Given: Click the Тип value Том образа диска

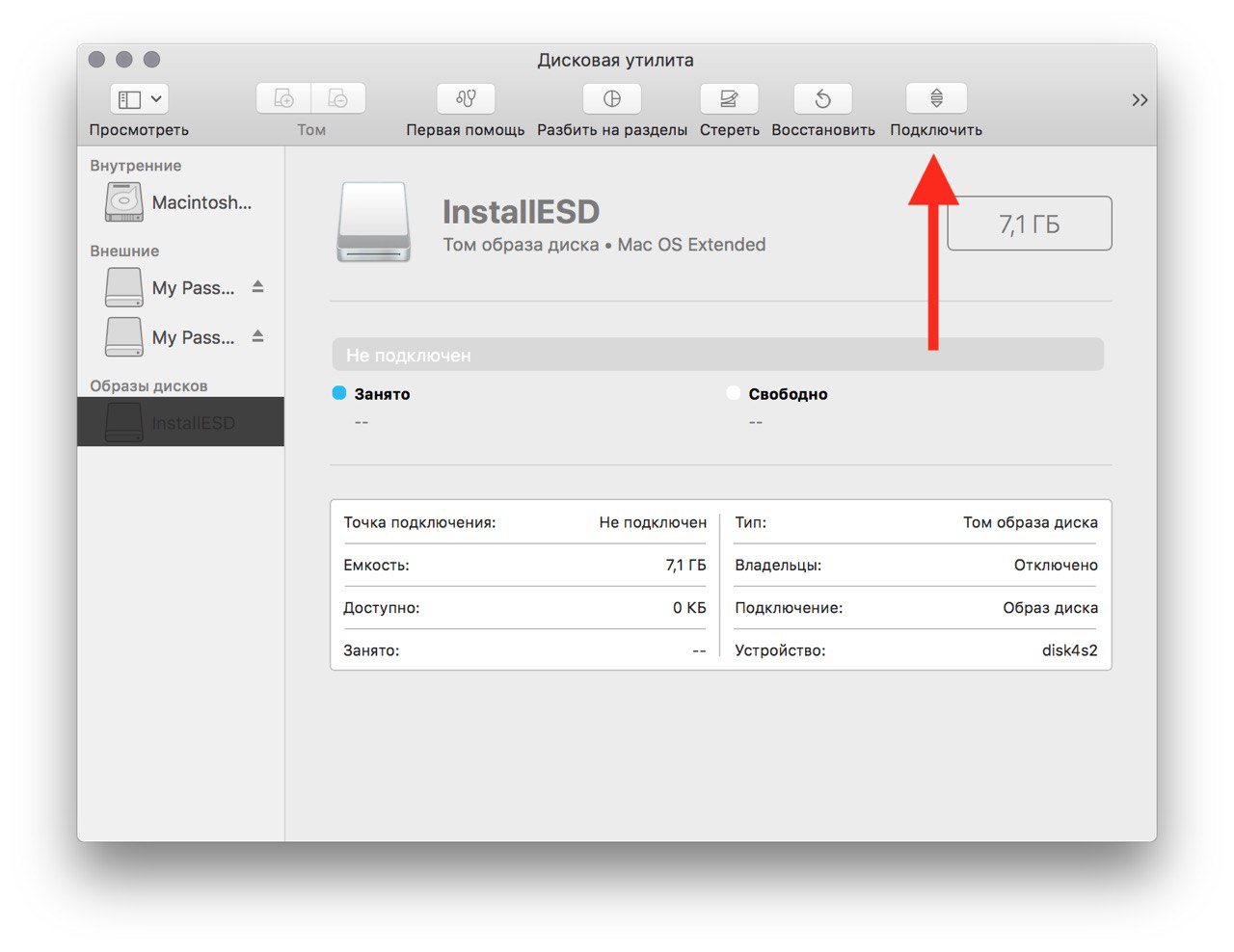Looking at the screenshot, I should tap(1031, 522).
